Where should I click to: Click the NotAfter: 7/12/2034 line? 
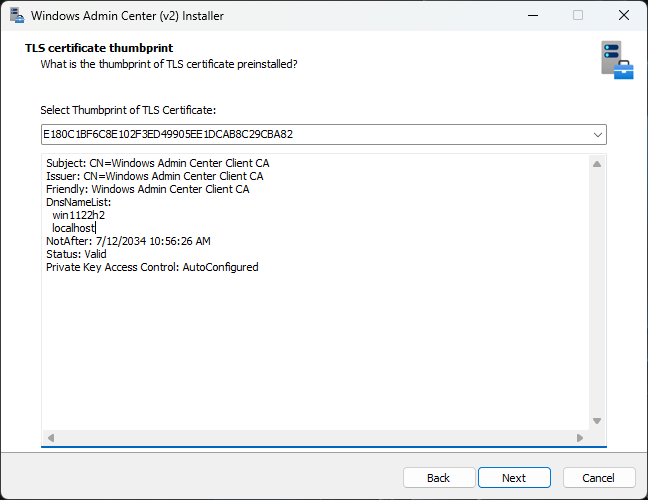[128, 241]
